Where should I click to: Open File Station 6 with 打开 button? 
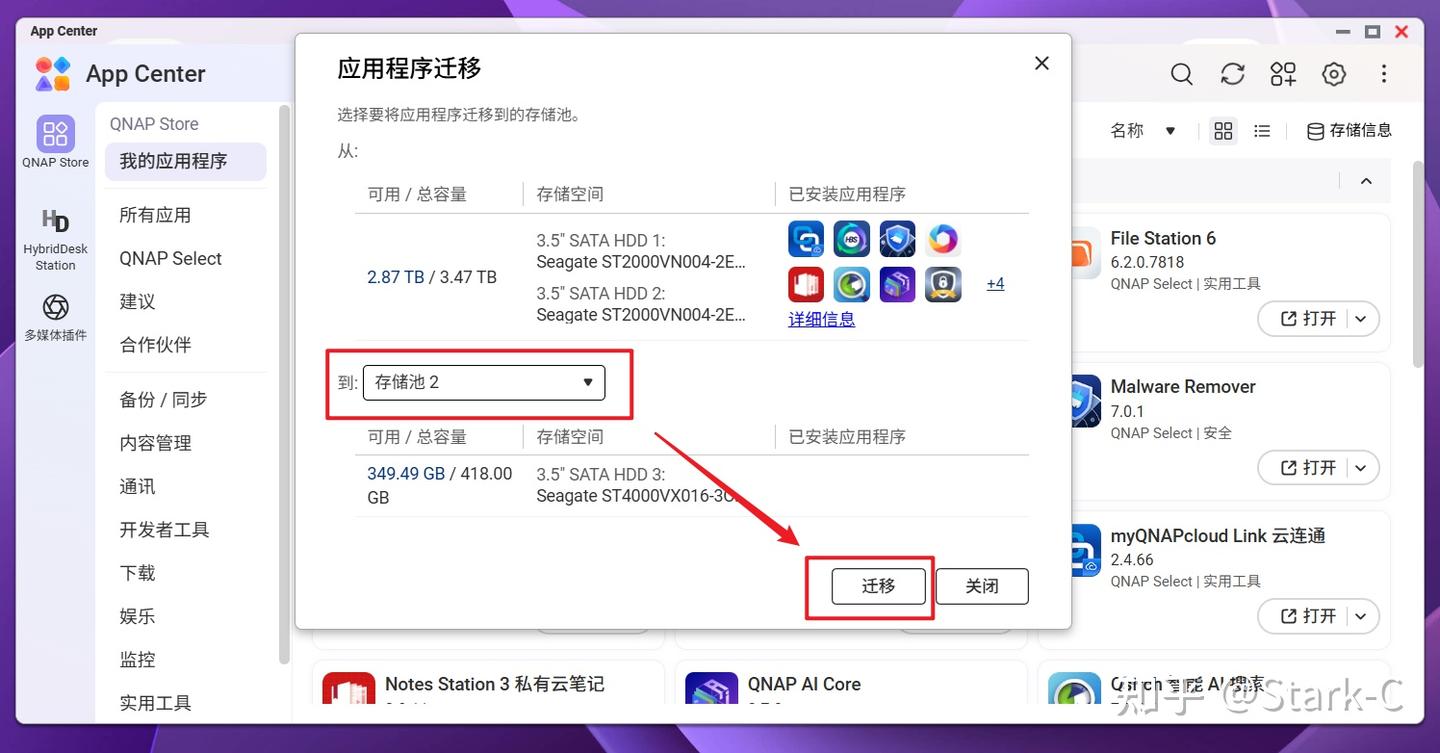tap(1310, 319)
